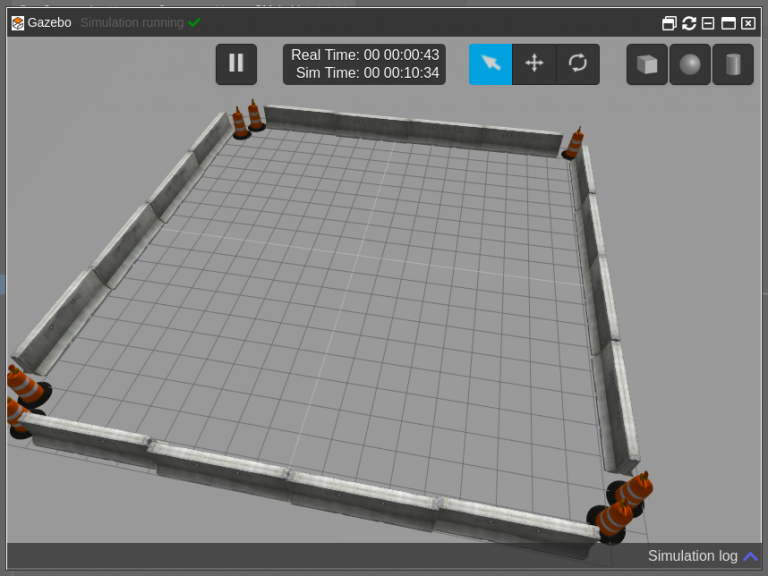Activate the translate (move) tool
768x576 pixels.
(534, 64)
